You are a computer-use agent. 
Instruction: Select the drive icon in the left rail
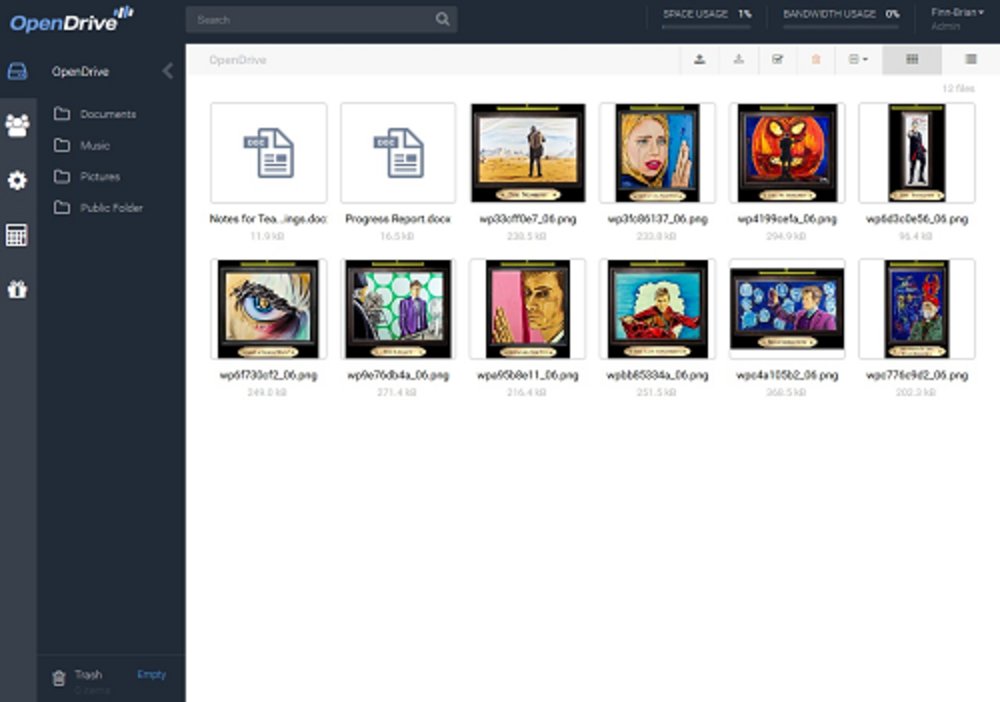tap(17, 71)
